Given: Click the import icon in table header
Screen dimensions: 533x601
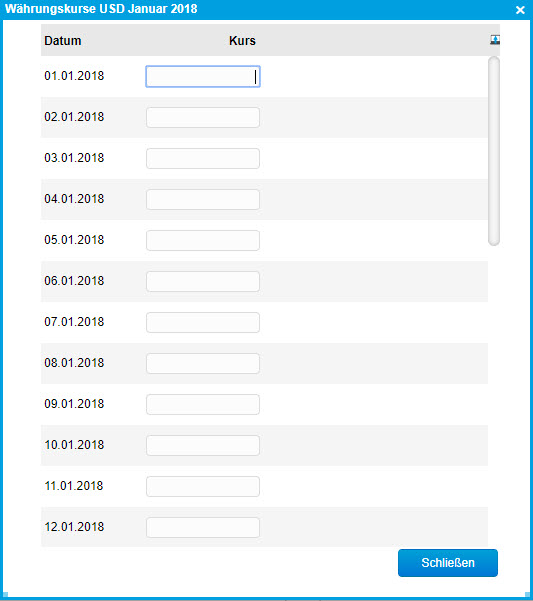Looking at the screenshot, I should (495, 39).
